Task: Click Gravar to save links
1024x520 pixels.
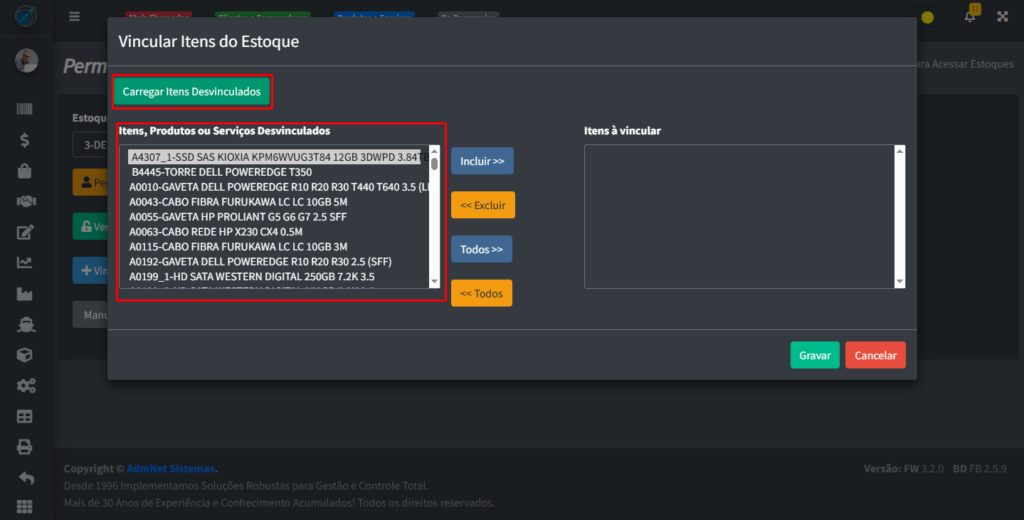Action: pos(815,355)
